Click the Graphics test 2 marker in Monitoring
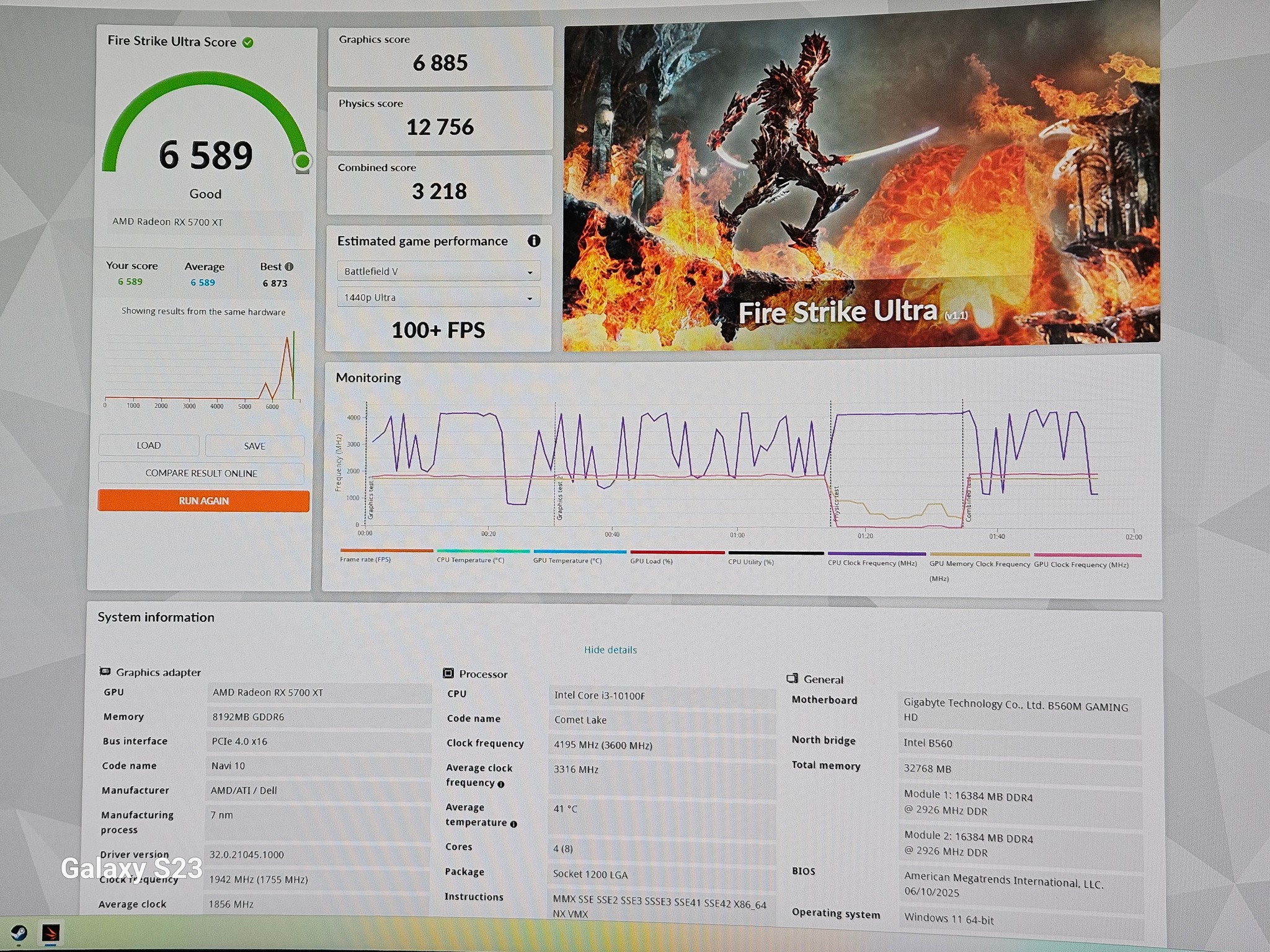Image resolution: width=1270 pixels, height=952 pixels. [560, 498]
